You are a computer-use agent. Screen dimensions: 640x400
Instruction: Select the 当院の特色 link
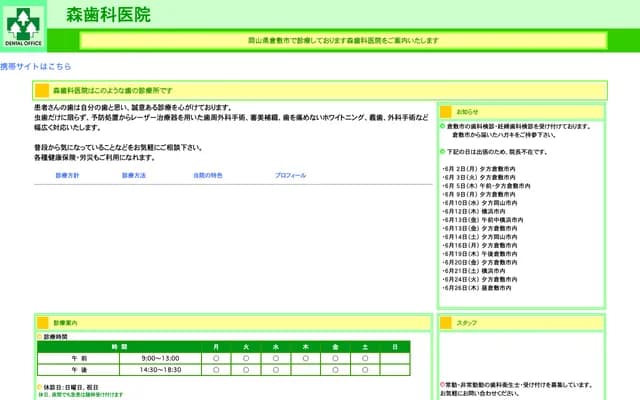(208, 175)
